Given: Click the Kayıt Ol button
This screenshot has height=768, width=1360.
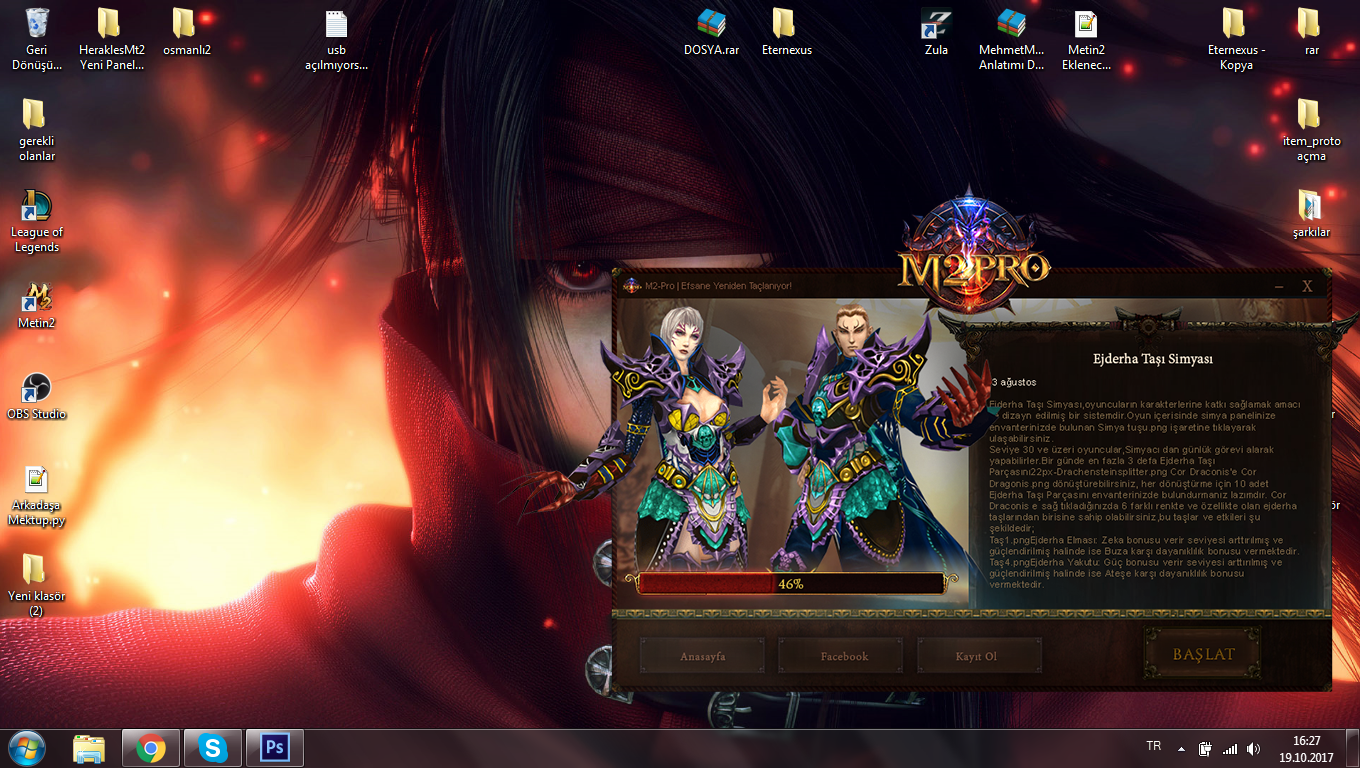Looking at the screenshot, I should tap(978, 656).
